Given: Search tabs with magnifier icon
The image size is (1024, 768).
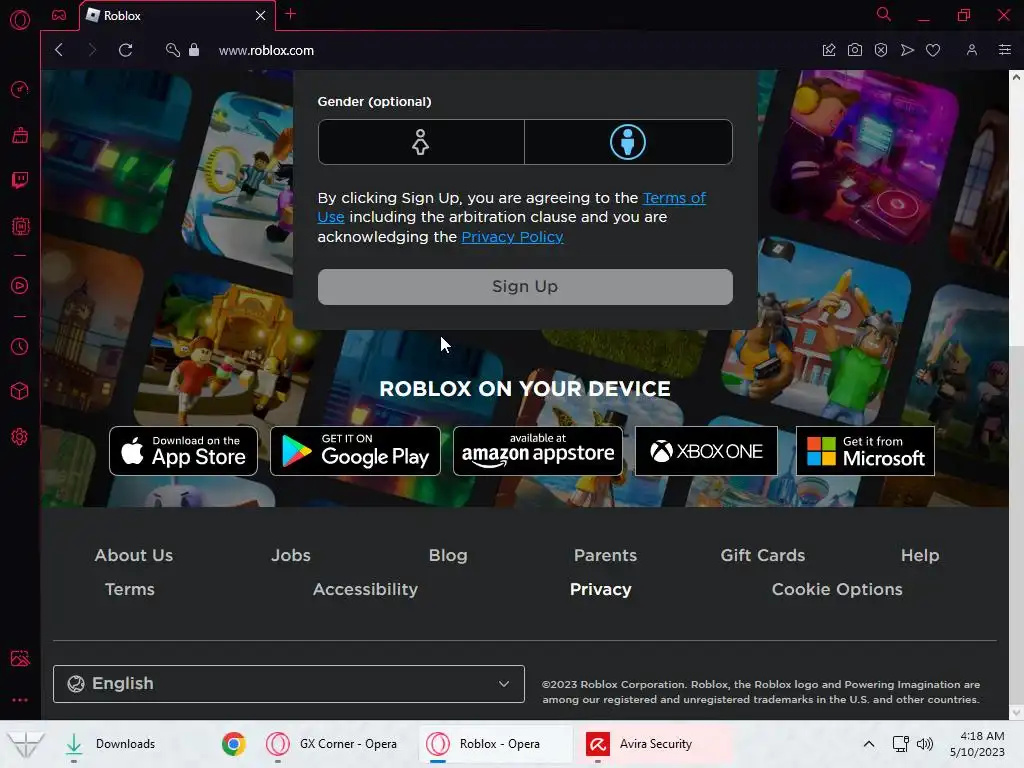Looking at the screenshot, I should [884, 14].
